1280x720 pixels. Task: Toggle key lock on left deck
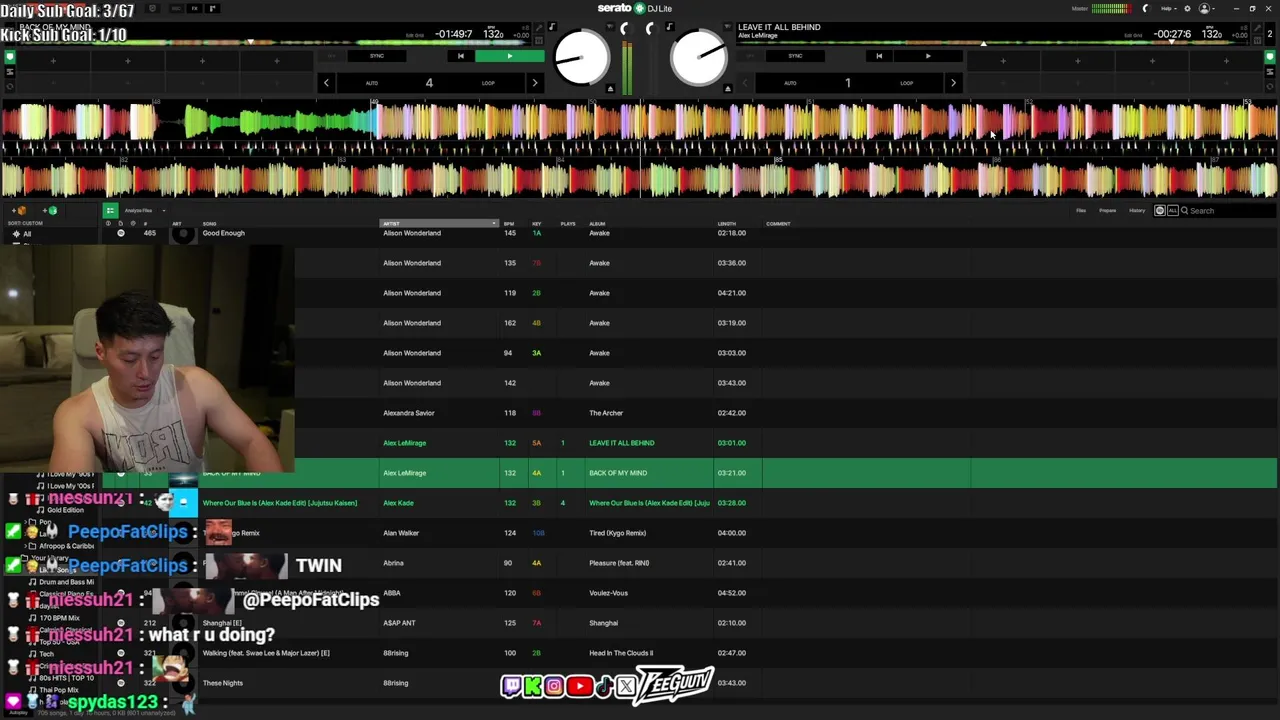click(552, 26)
